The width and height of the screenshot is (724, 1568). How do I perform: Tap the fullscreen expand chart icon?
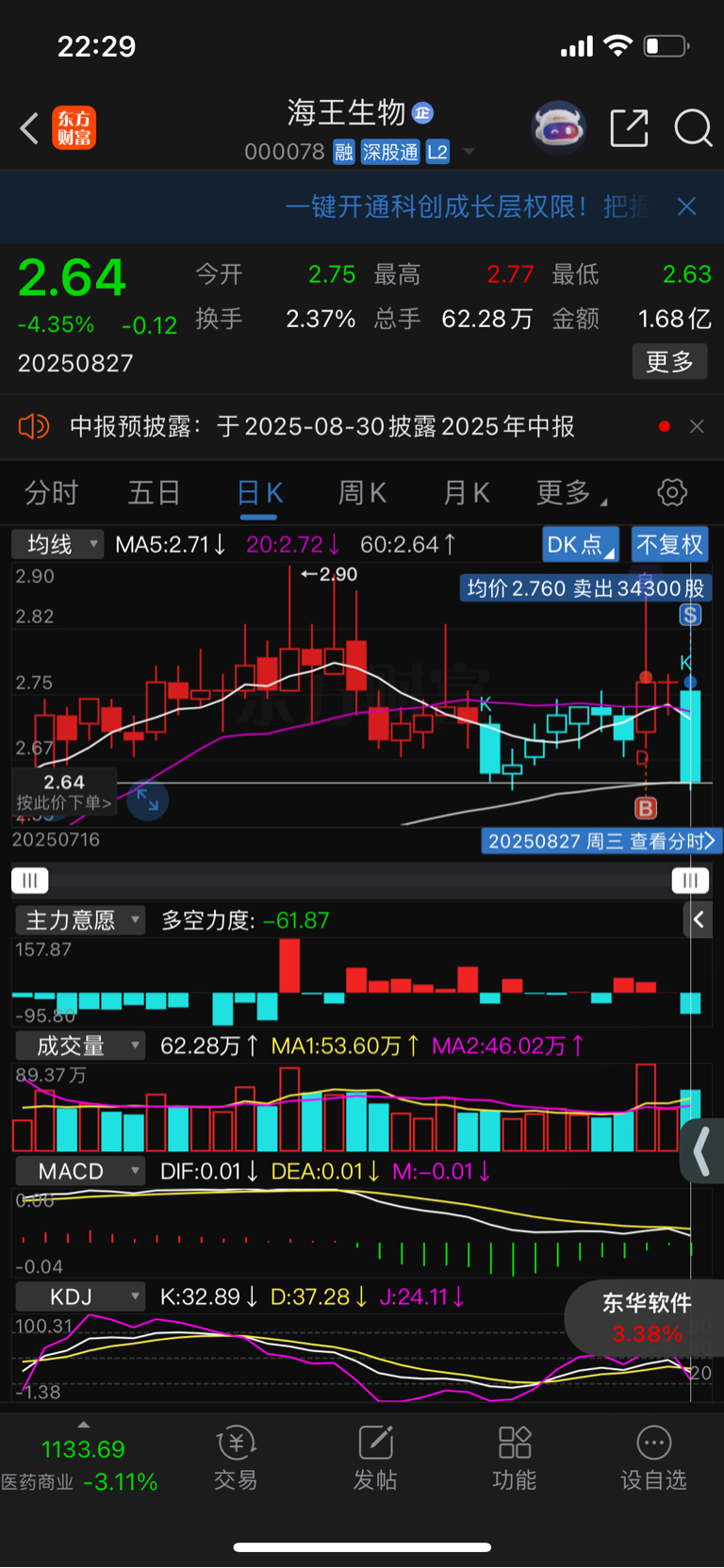147,800
